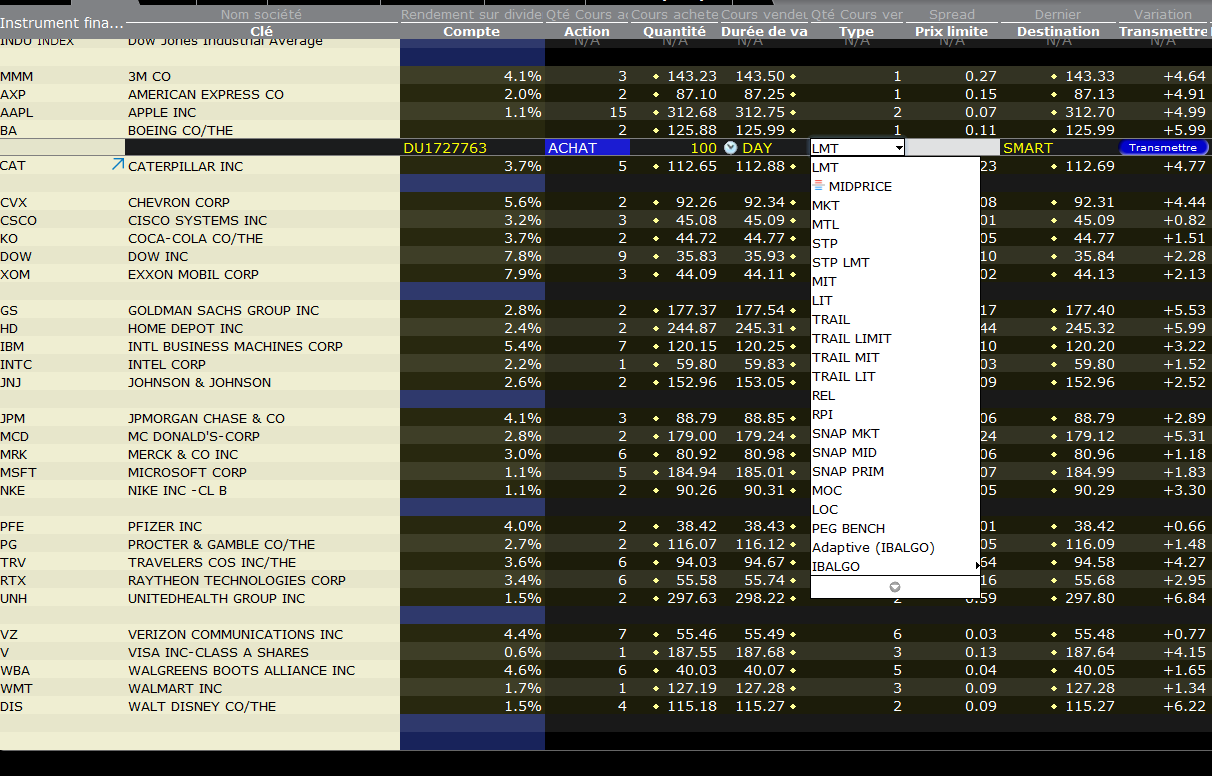Image resolution: width=1212 pixels, height=776 pixels.
Task: Click the Quantité column header
Action: point(675,31)
